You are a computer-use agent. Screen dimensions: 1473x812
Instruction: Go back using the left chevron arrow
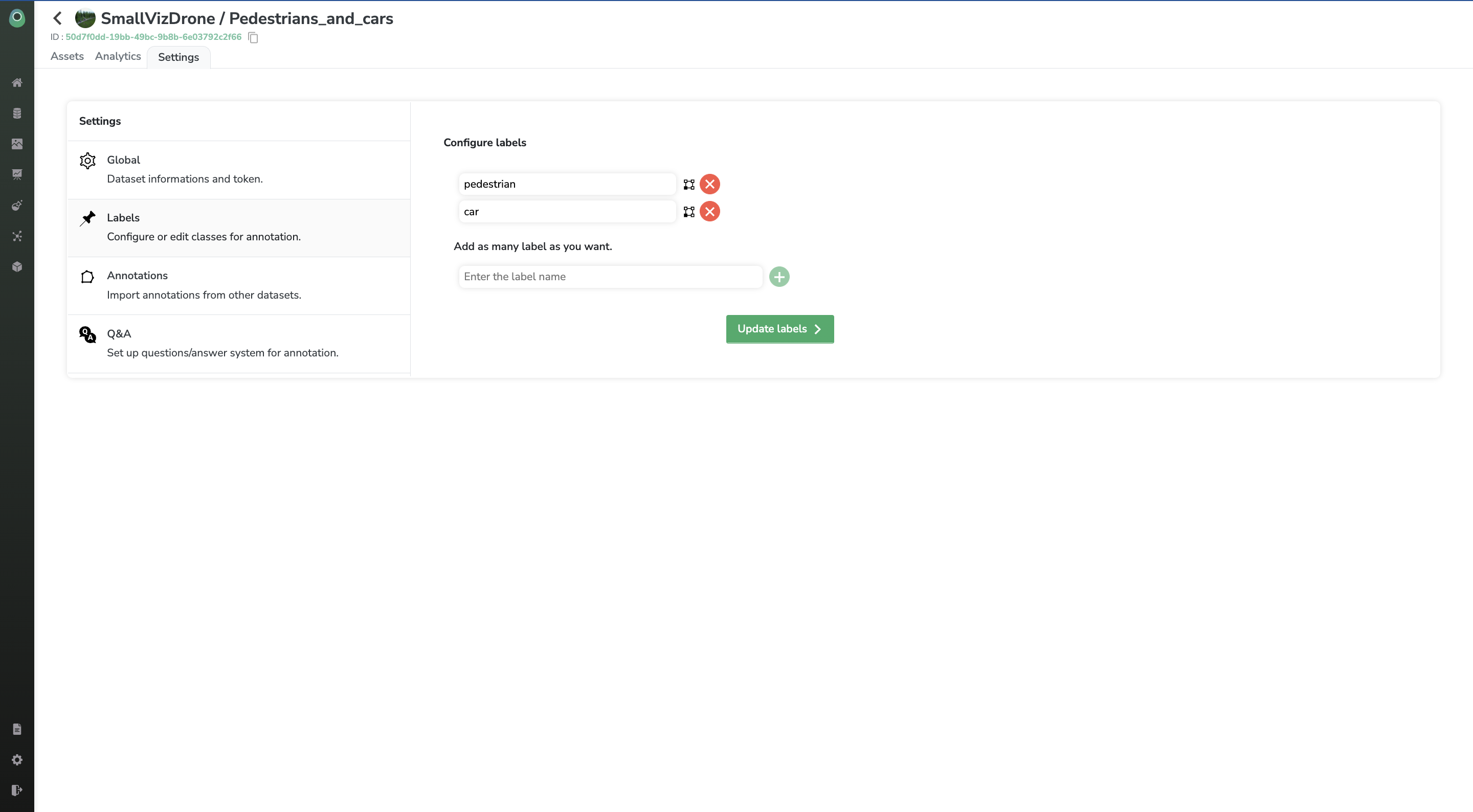pyautogui.click(x=57, y=18)
